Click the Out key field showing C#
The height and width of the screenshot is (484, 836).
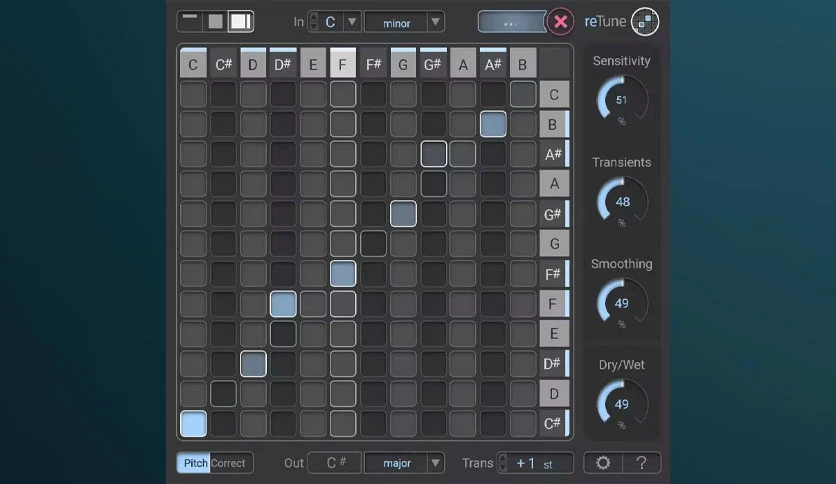click(335, 463)
